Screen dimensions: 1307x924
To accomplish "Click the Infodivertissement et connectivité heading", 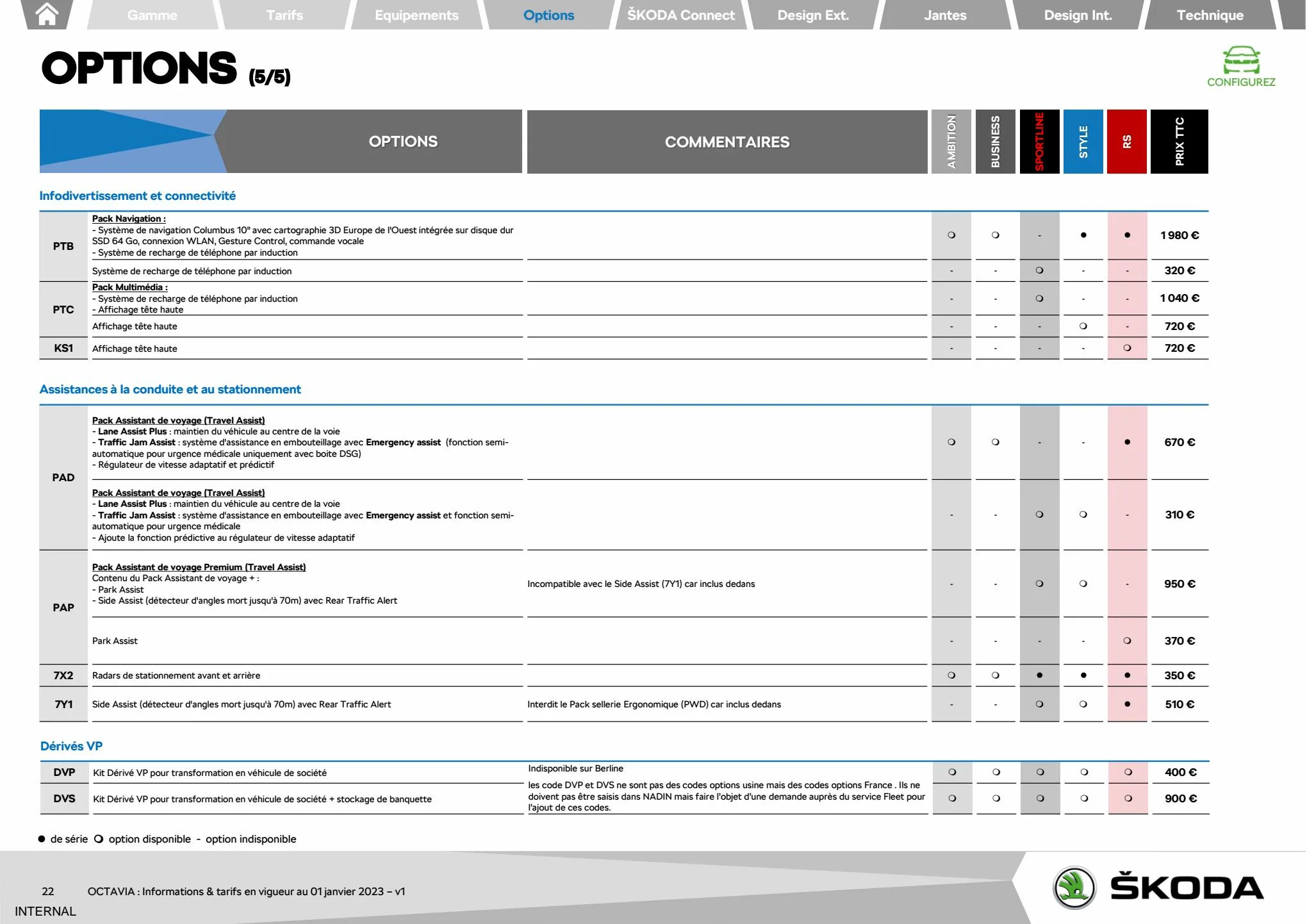I will click(138, 196).
